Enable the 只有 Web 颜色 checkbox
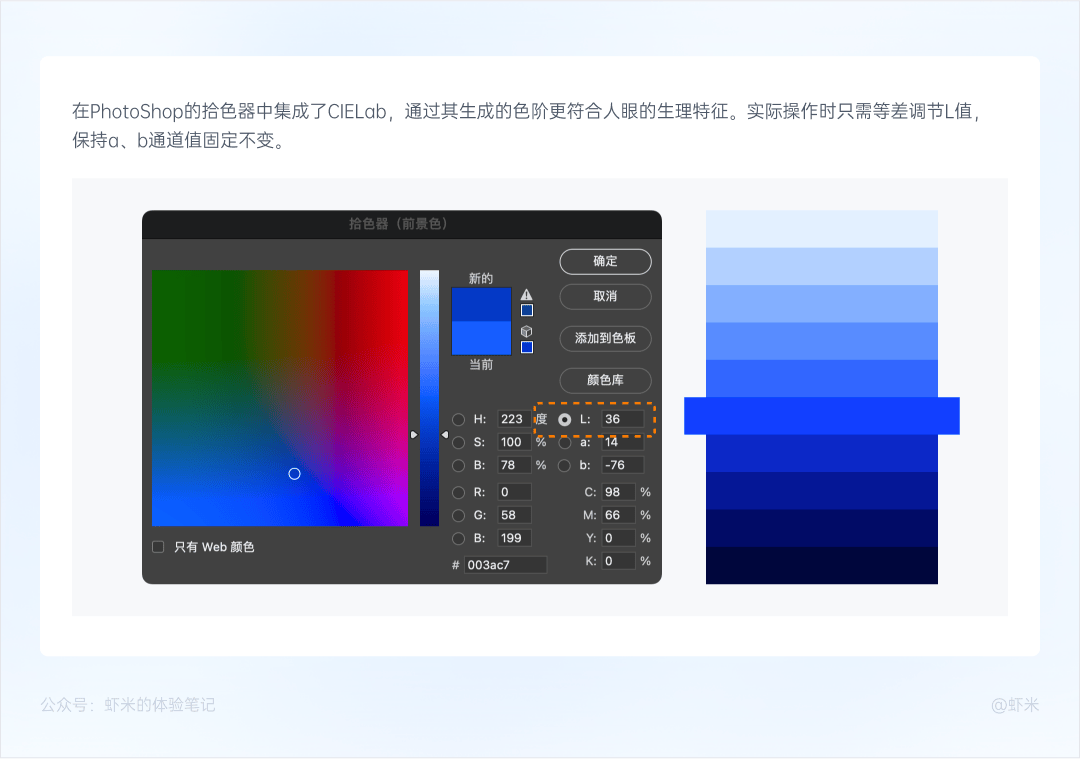The height and width of the screenshot is (759, 1080). point(158,547)
